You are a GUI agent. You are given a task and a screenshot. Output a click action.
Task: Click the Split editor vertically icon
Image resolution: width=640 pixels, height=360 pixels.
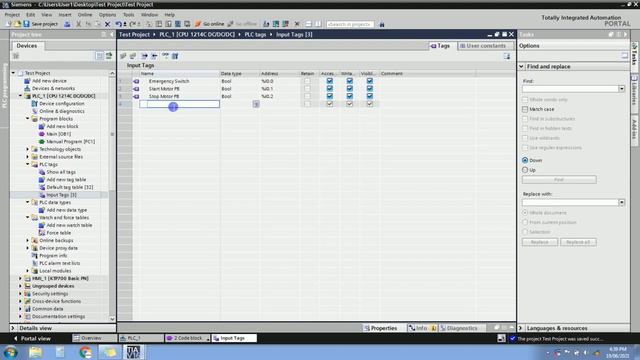tap(318, 24)
